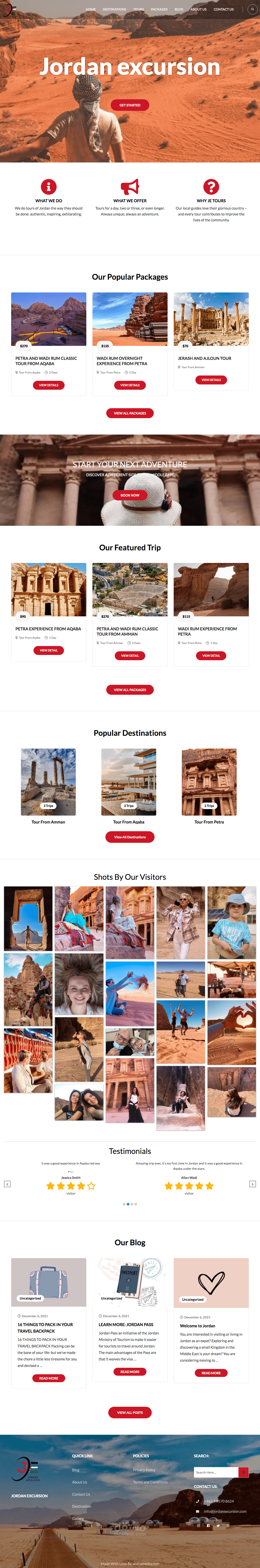The width and height of the screenshot is (260, 1568).
Task: Select the second testimonial pagination dot
Action: (128, 1204)
